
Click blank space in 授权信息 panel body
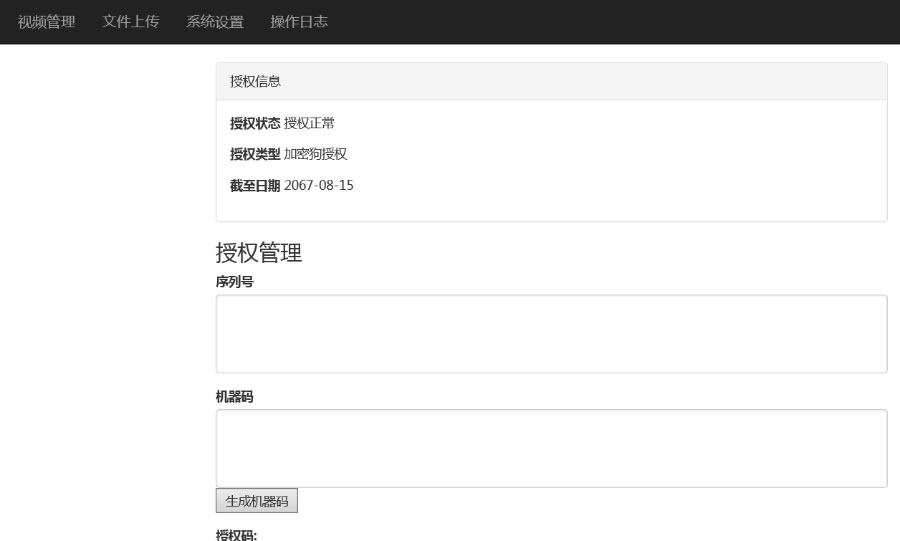tap(620, 160)
